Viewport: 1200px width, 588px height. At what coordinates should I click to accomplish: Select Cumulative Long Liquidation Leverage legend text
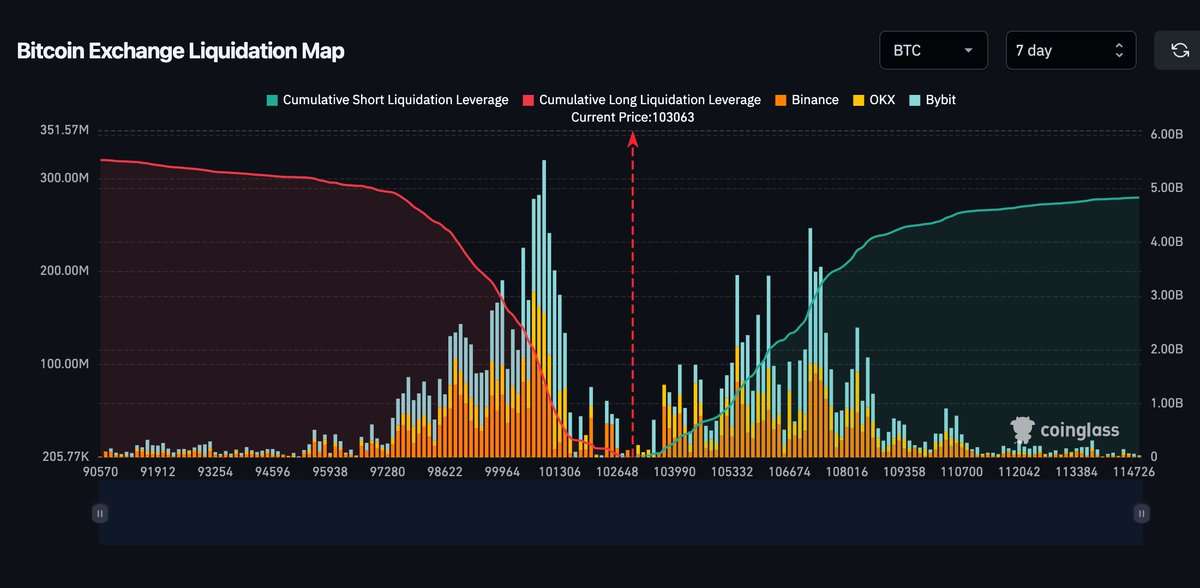click(649, 100)
